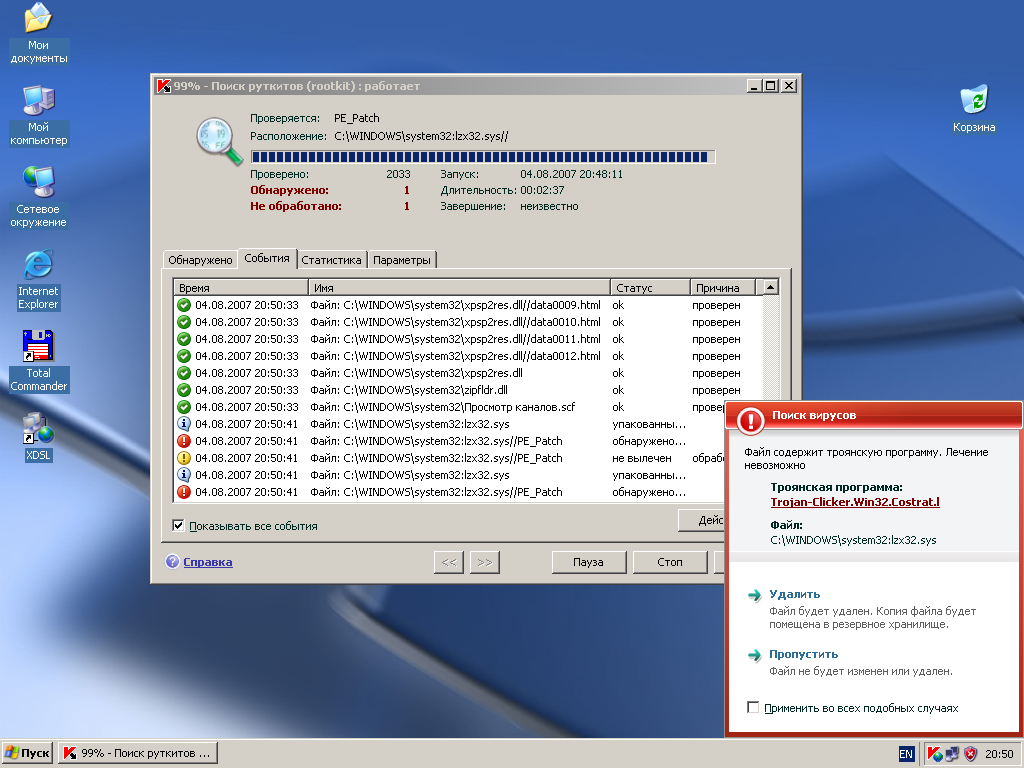Click the blue info icon on first lzx32.sys row
The image size is (1024, 768).
(184, 424)
